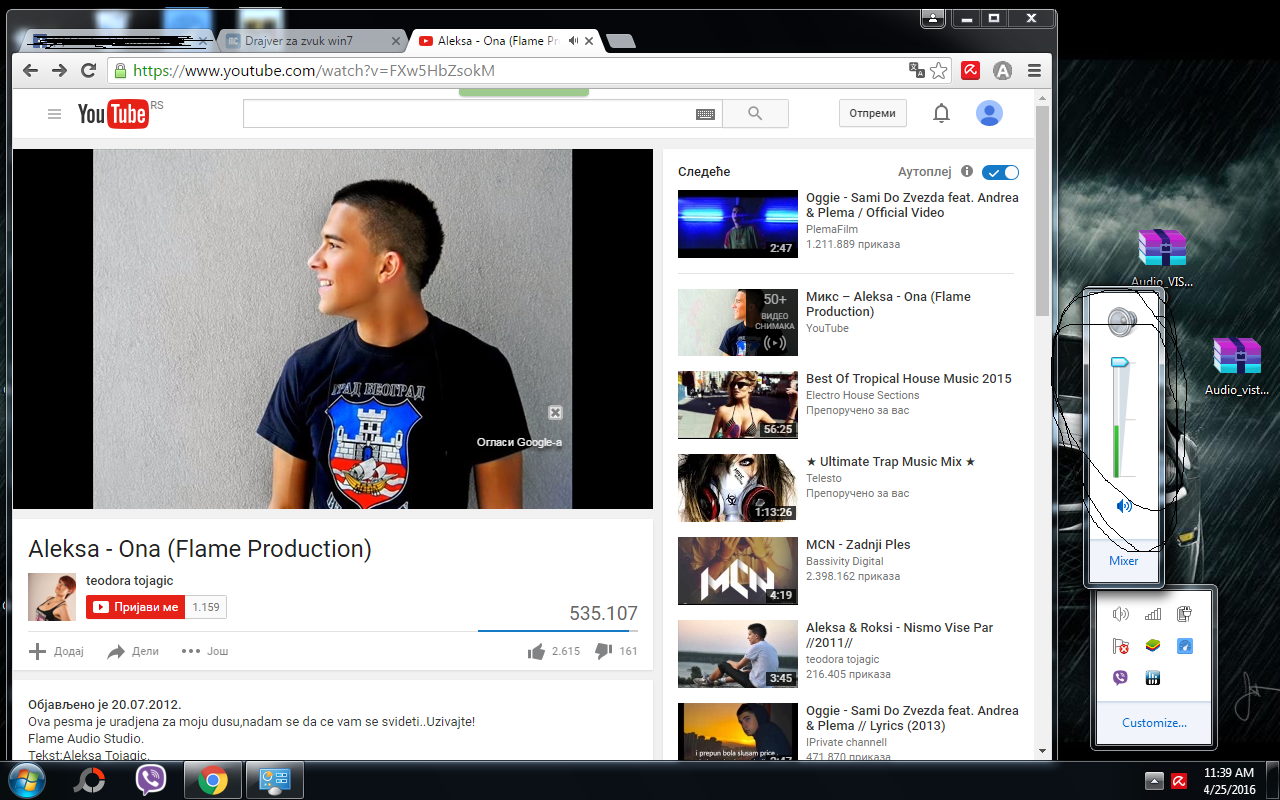Click the blue gauge icon in tray overflow

[1184, 646]
